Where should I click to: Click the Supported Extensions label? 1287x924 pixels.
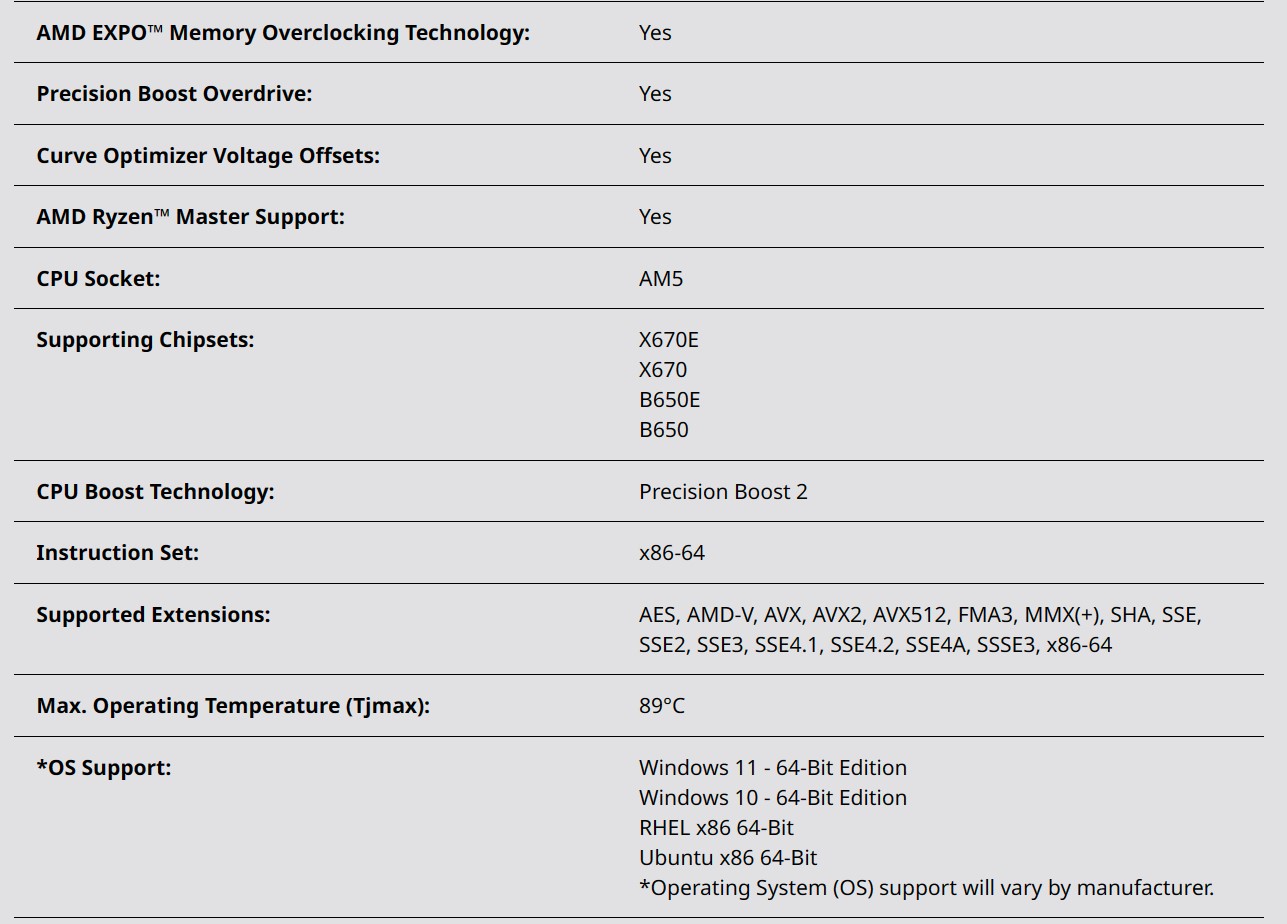(x=153, y=615)
